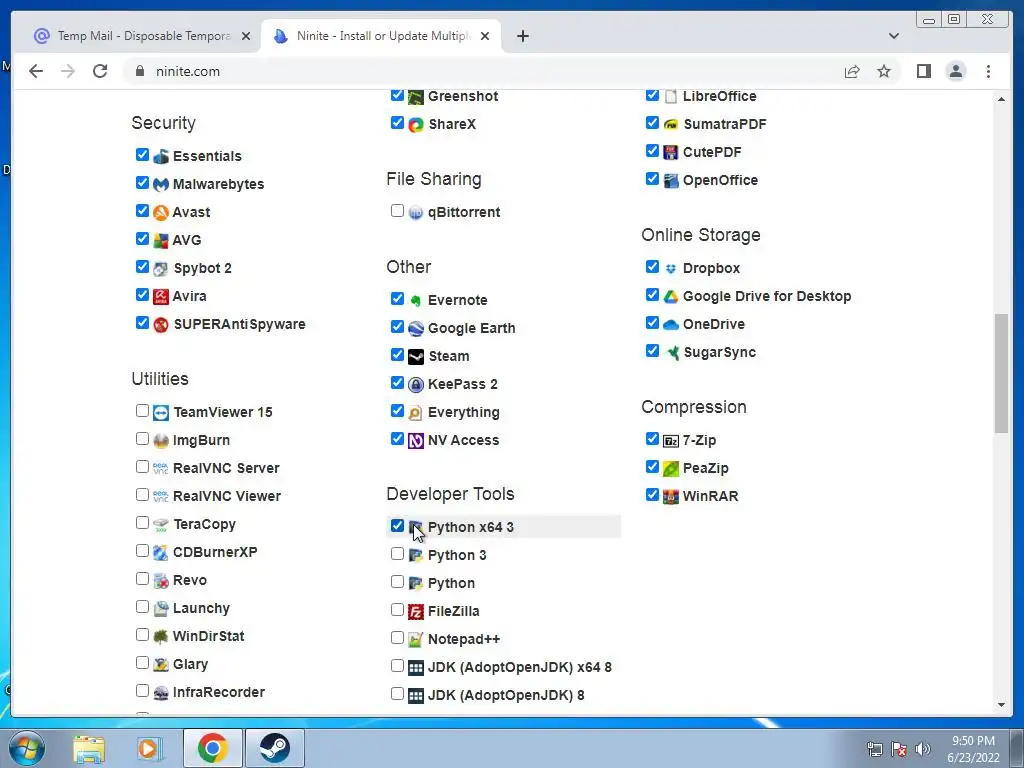Click the FileZilla red icon
Image resolution: width=1024 pixels, height=768 pixels.
[416, 612]
